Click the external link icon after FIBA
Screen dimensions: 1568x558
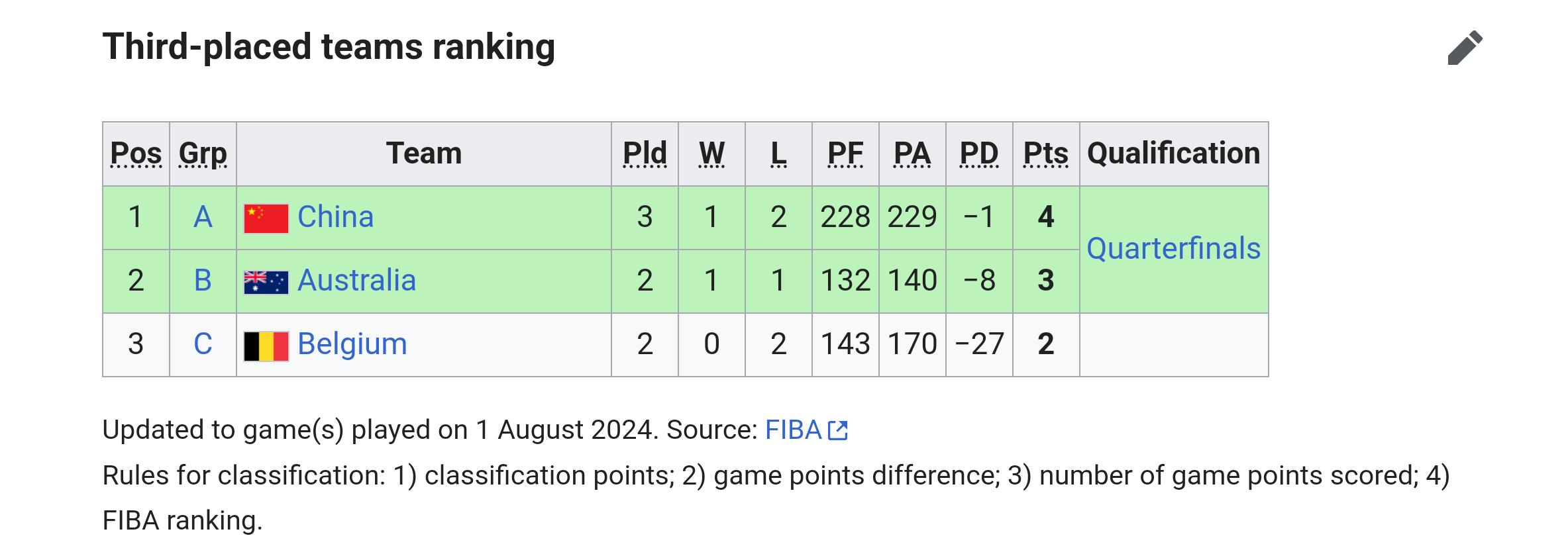pos(838,430)
